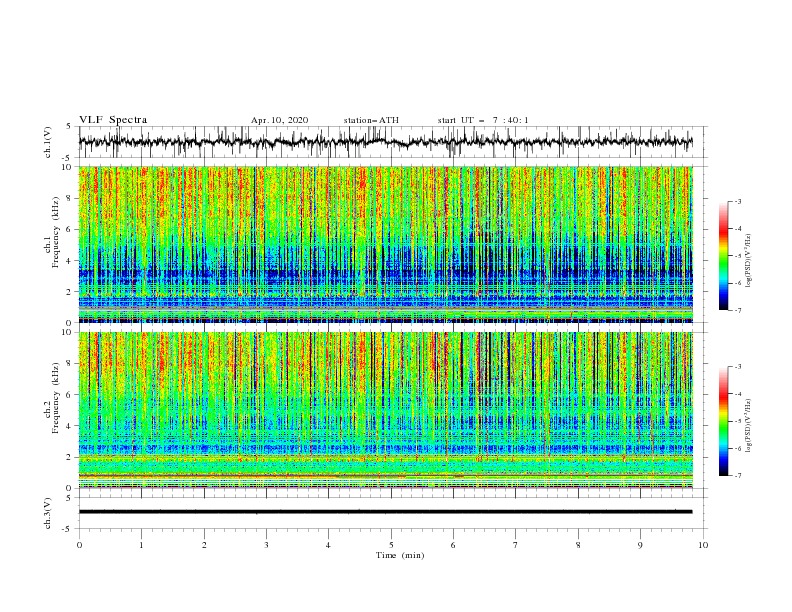Viewport: 792px width, 612px height.
Task: Click the "1" tick on the time axis
Action: [141, 545]
